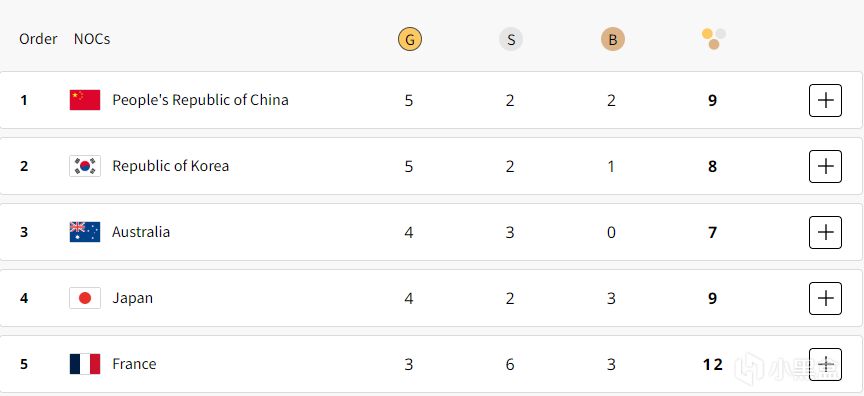Click the silver medal S icon
The height and width of the screenshot is (396, 864).
point(511,40)
